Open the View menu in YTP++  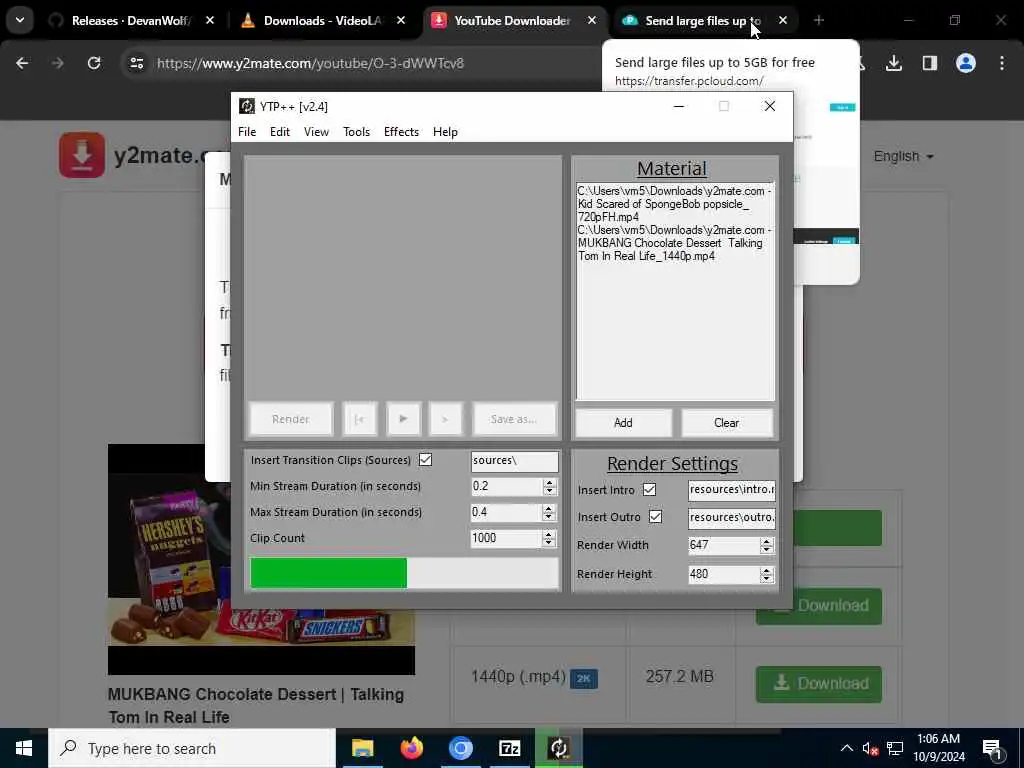(x=316, y=132)
